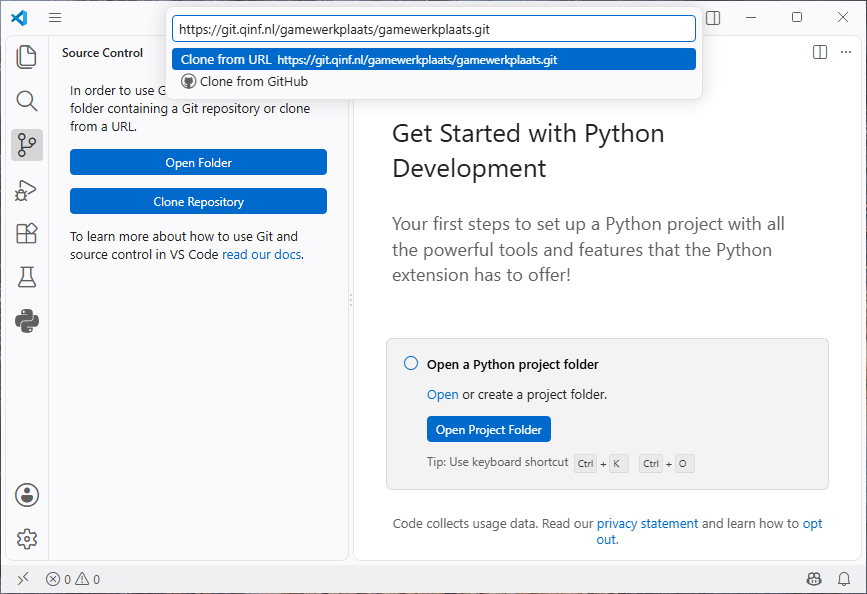Screen dimensions: 867x594
Task: Open the remote window status bar icon
Action: pyautogui.click(x=23, y=579)
